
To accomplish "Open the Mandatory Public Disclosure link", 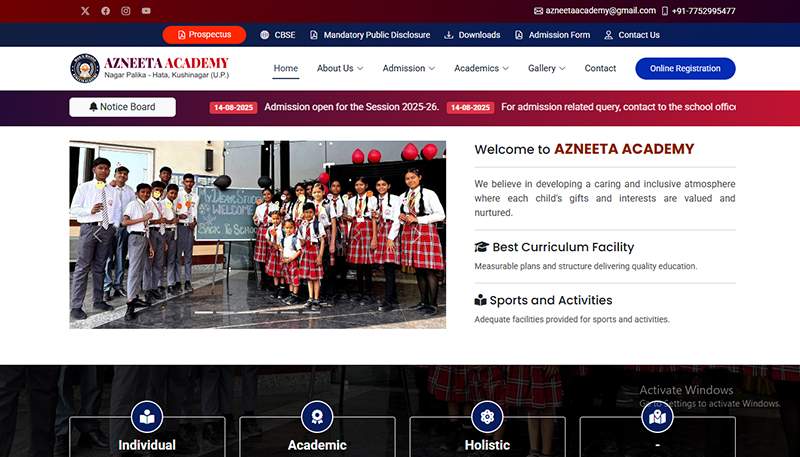I will [x=370, y=35].
